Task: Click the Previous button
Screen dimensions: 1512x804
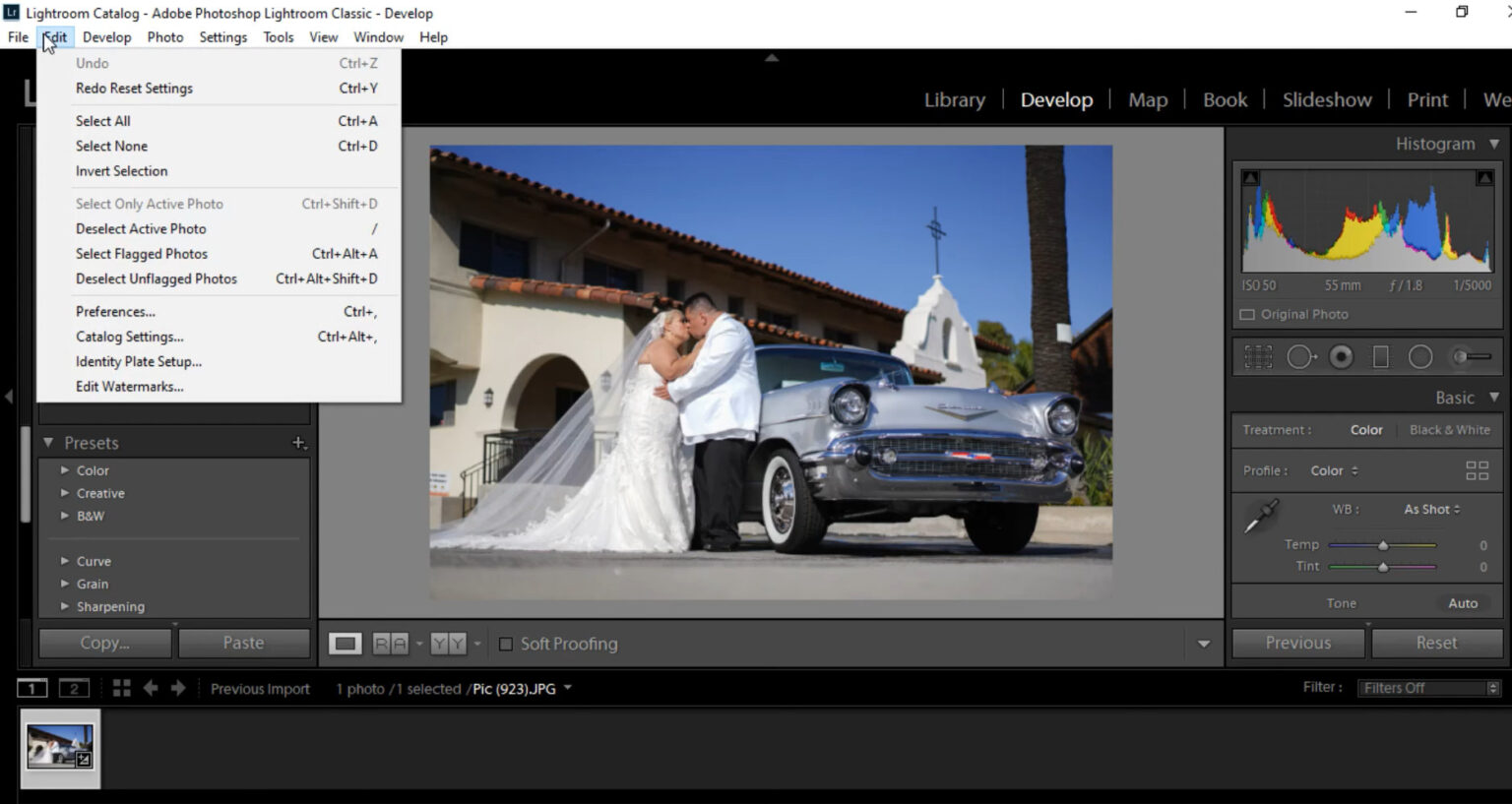Action: [x=1296, y=643]
